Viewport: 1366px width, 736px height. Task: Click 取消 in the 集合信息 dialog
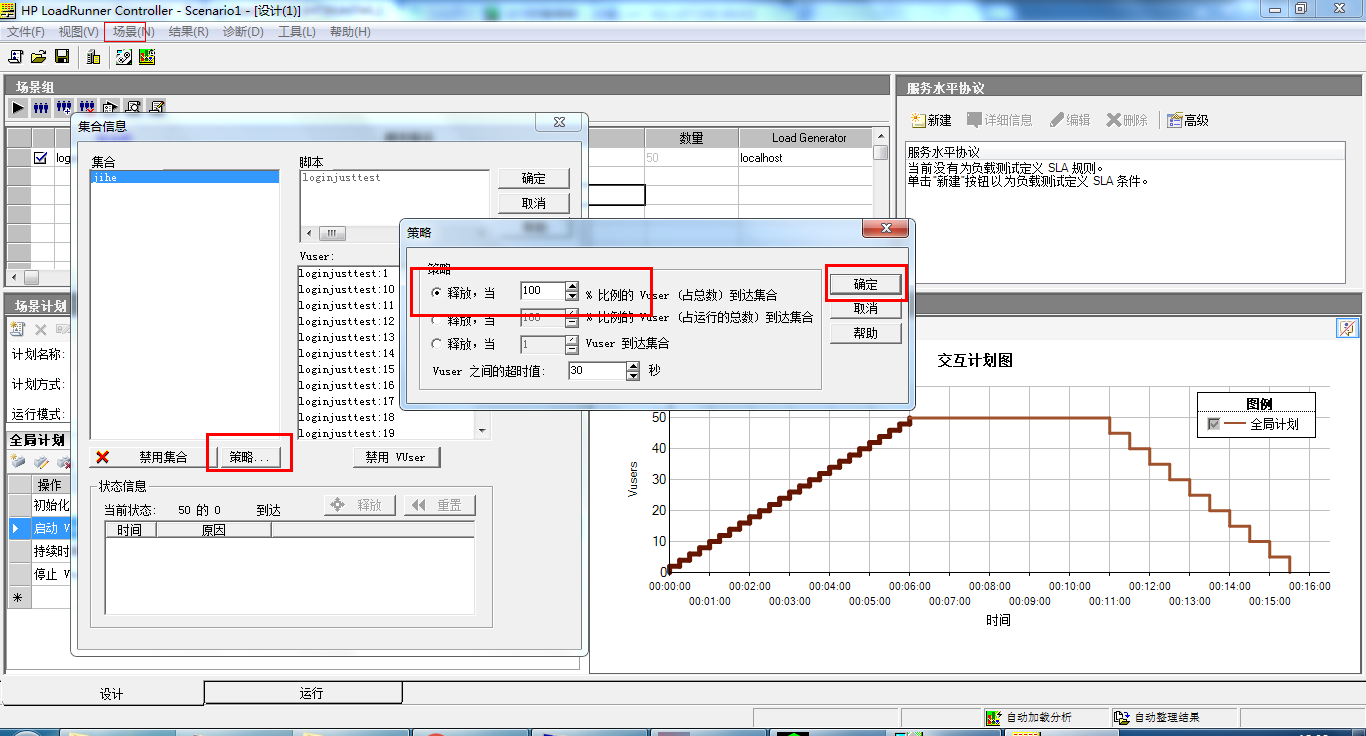[534, 203]
